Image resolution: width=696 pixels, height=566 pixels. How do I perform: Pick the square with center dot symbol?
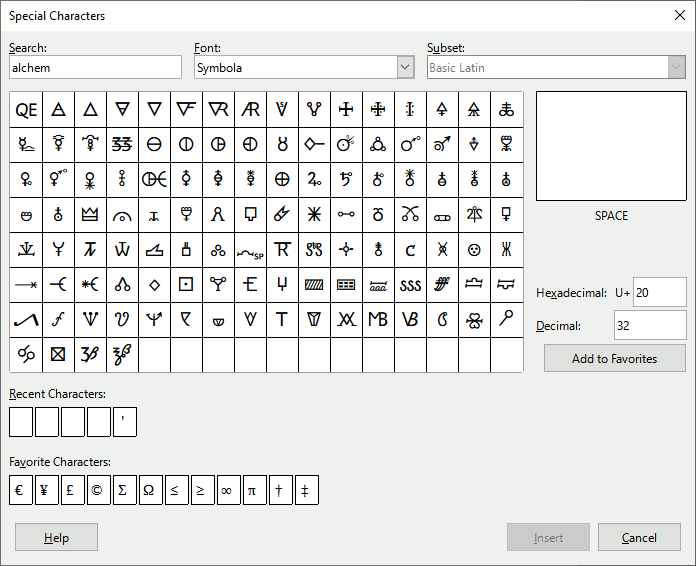(x=186, y=285)
